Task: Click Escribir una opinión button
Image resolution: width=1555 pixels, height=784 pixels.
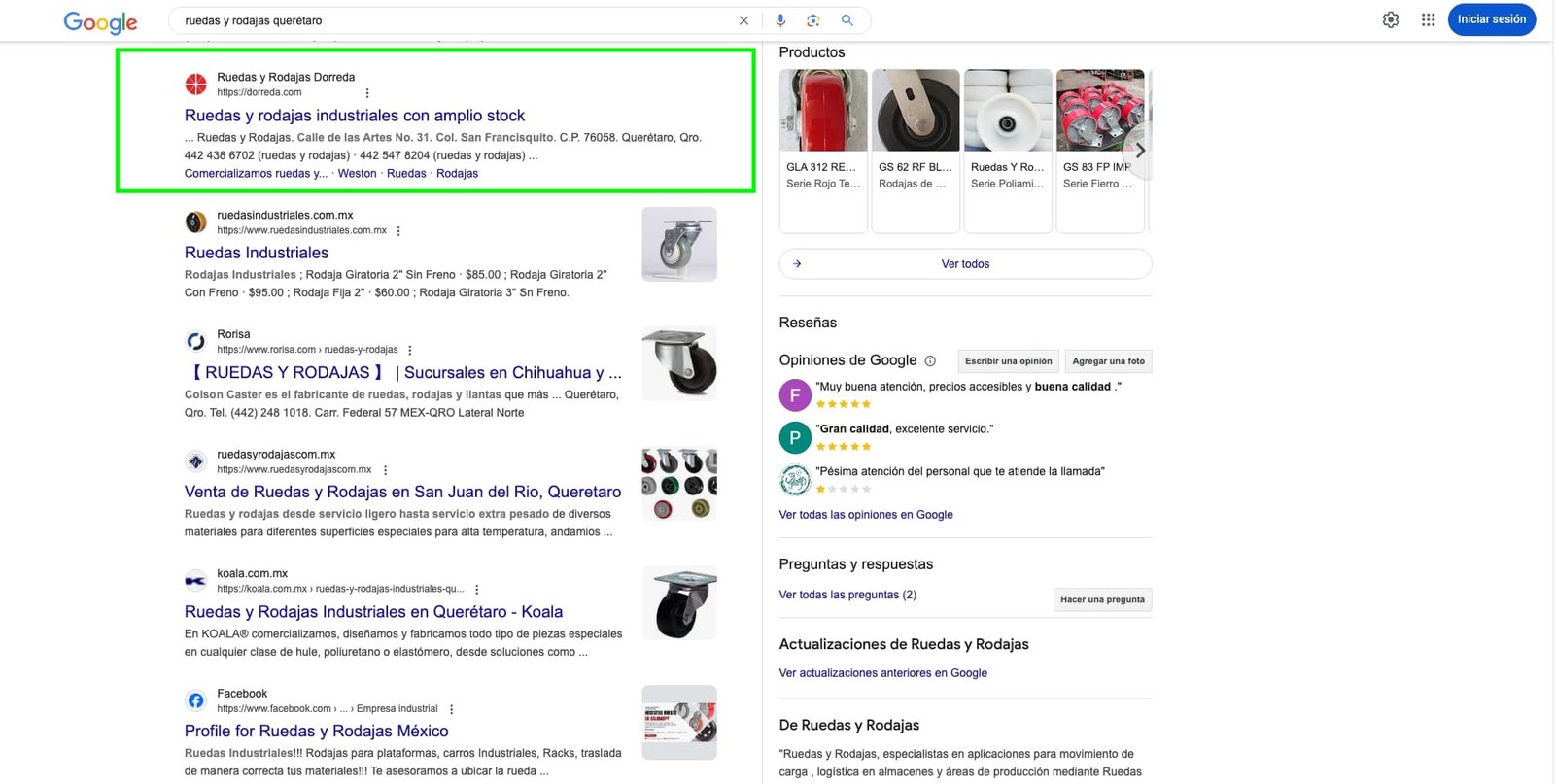Action: (1009, 361)
